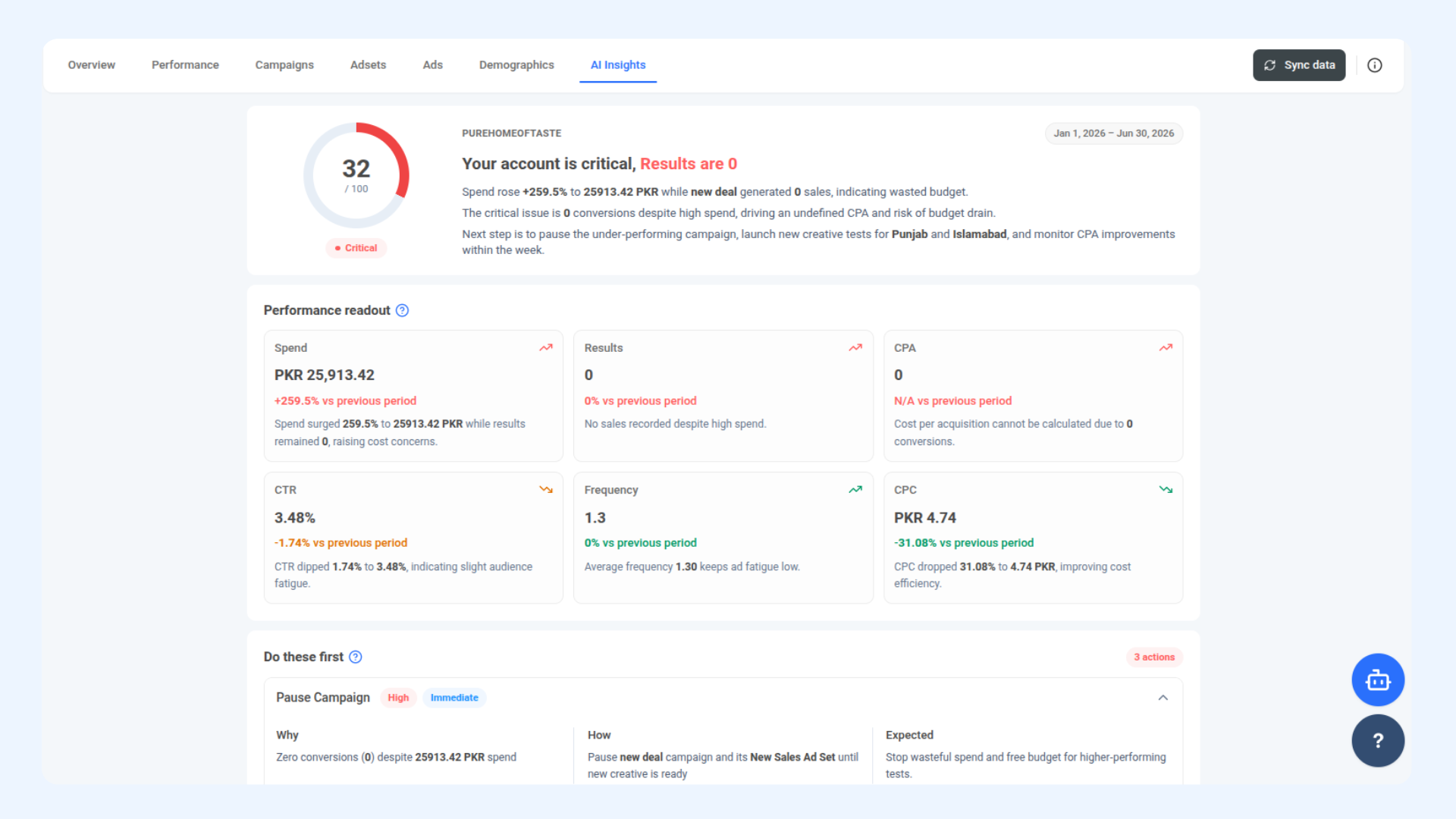1456x819 pixels.
Task: Click the Spend card trend-up icon
Action: click(x=546, y=347)
